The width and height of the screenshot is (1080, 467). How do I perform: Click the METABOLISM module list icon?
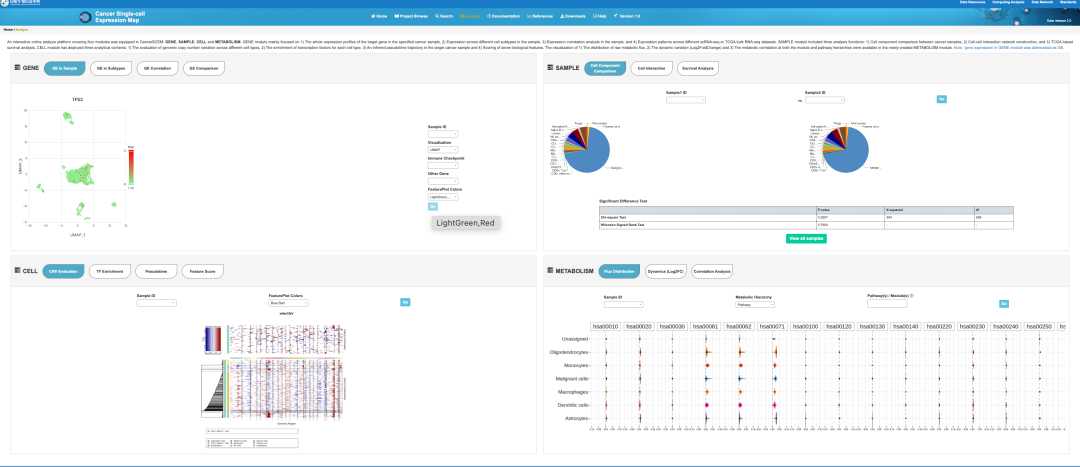[x=550, y=271]
